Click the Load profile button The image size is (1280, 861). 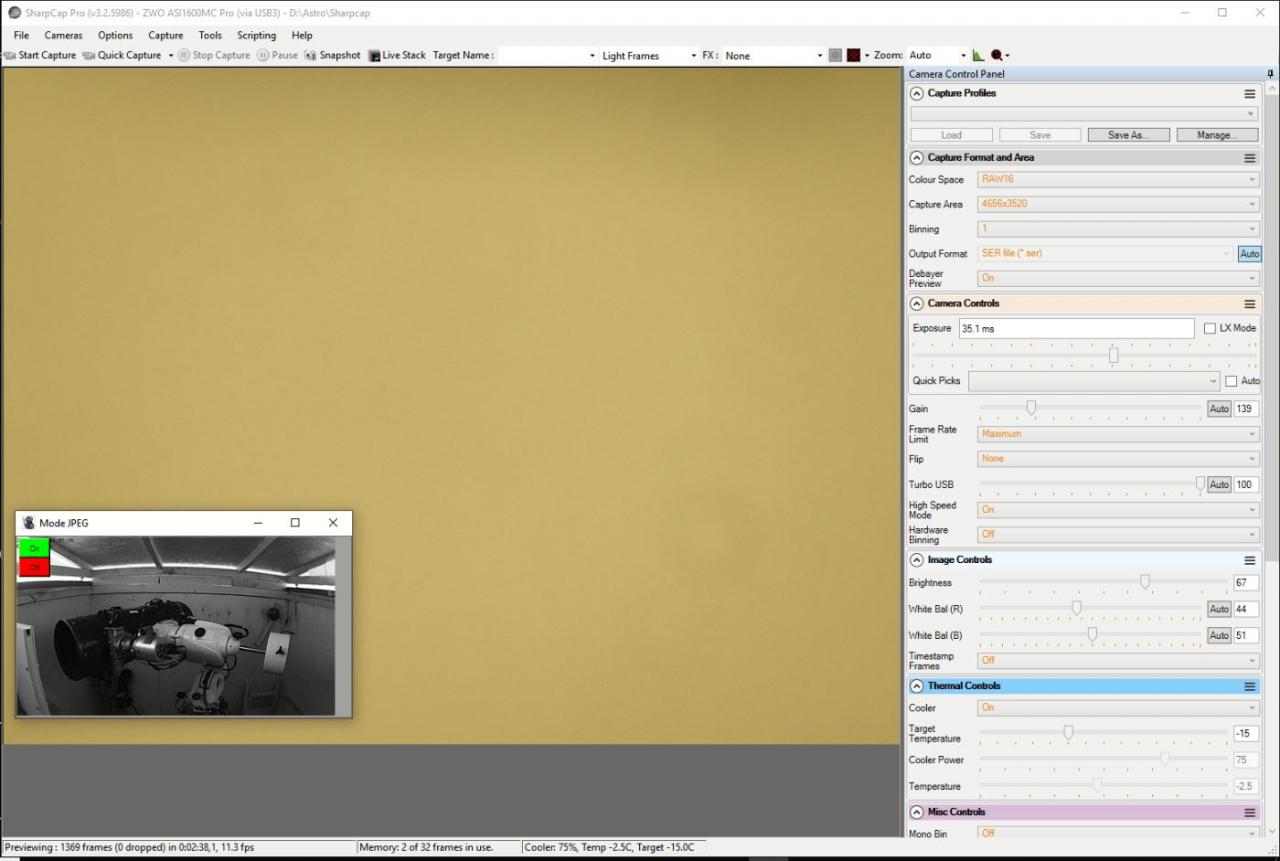click(951, 135)
